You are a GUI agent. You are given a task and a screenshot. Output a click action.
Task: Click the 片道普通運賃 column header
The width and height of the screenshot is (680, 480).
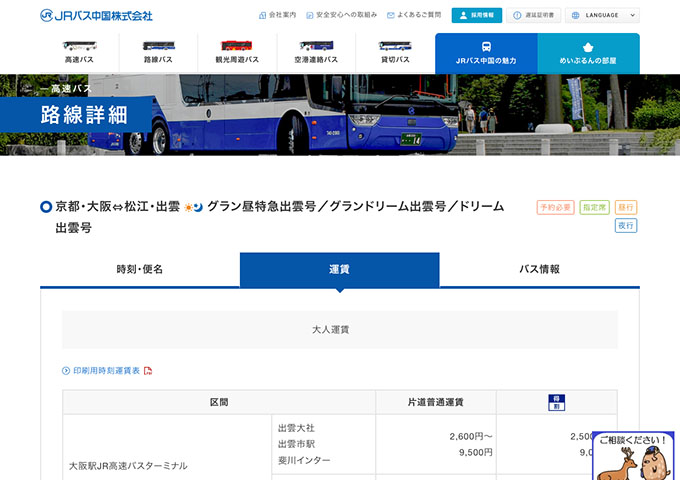click(436, 402)
